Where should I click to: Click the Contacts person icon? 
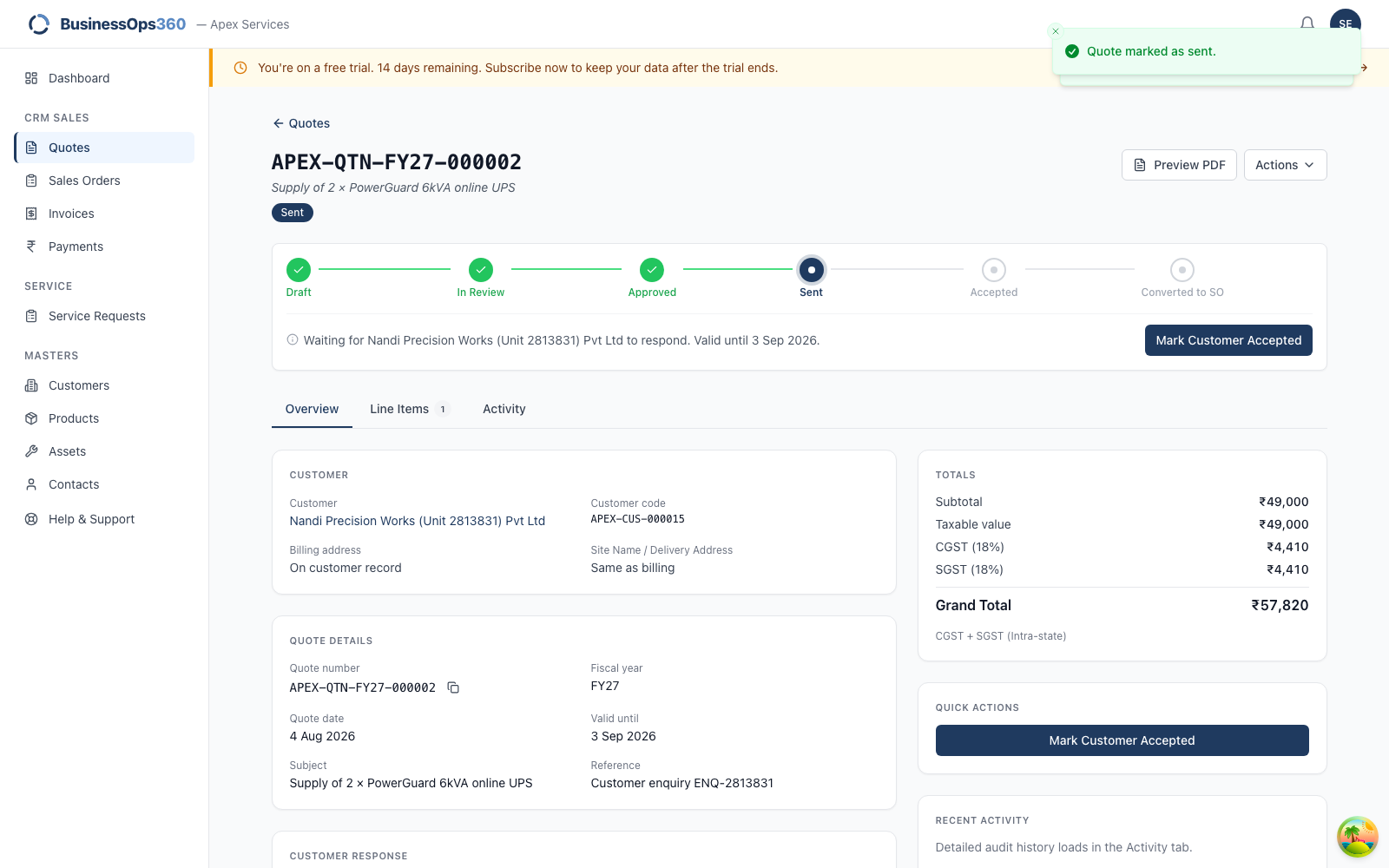click(31, 484)
